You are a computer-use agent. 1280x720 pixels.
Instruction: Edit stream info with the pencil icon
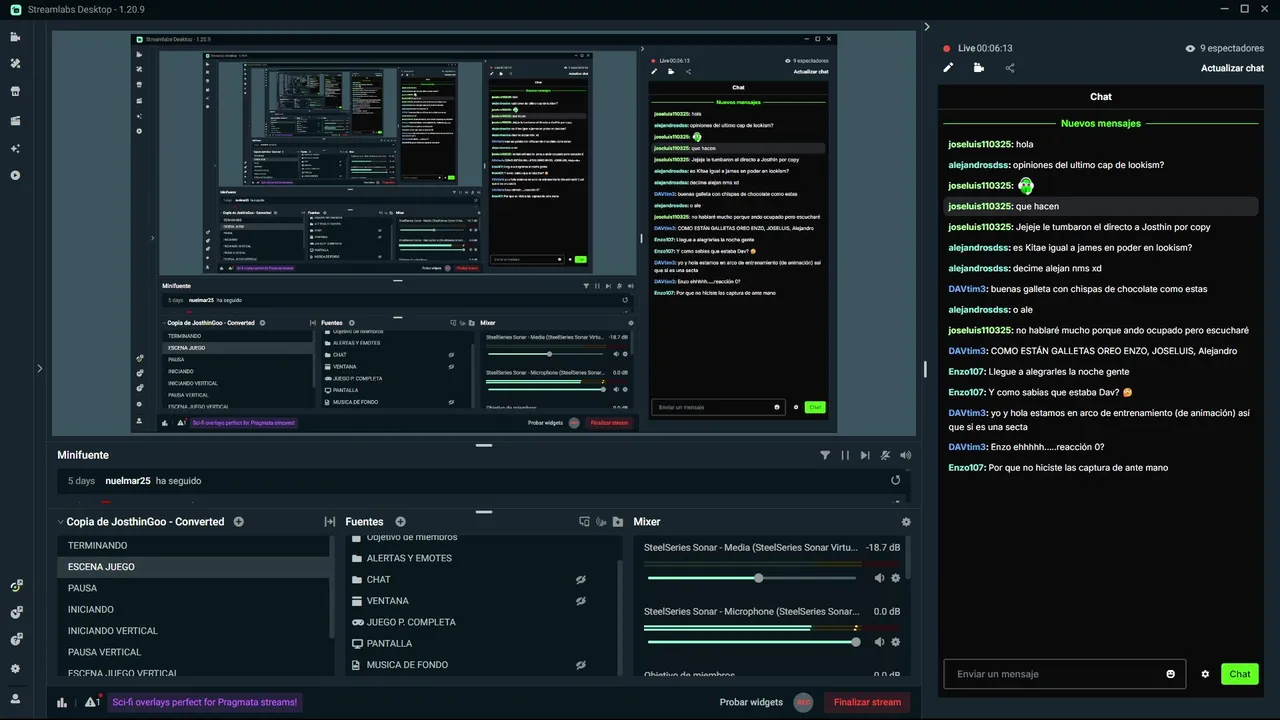948,68
